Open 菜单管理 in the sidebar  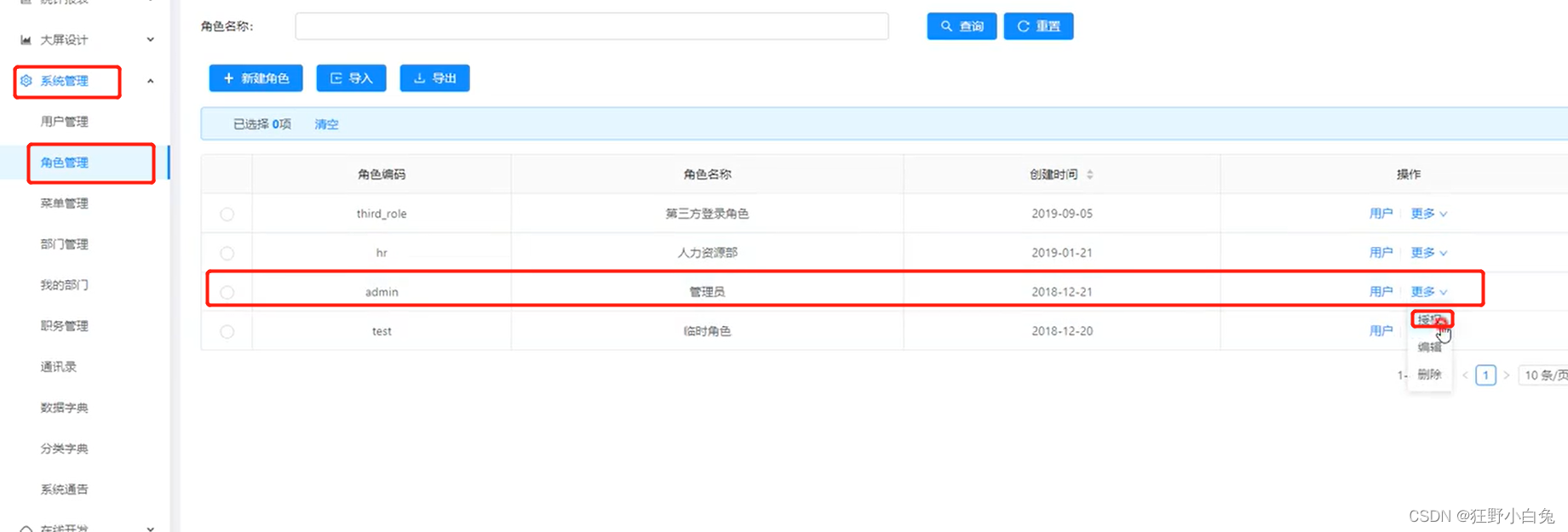65,203
